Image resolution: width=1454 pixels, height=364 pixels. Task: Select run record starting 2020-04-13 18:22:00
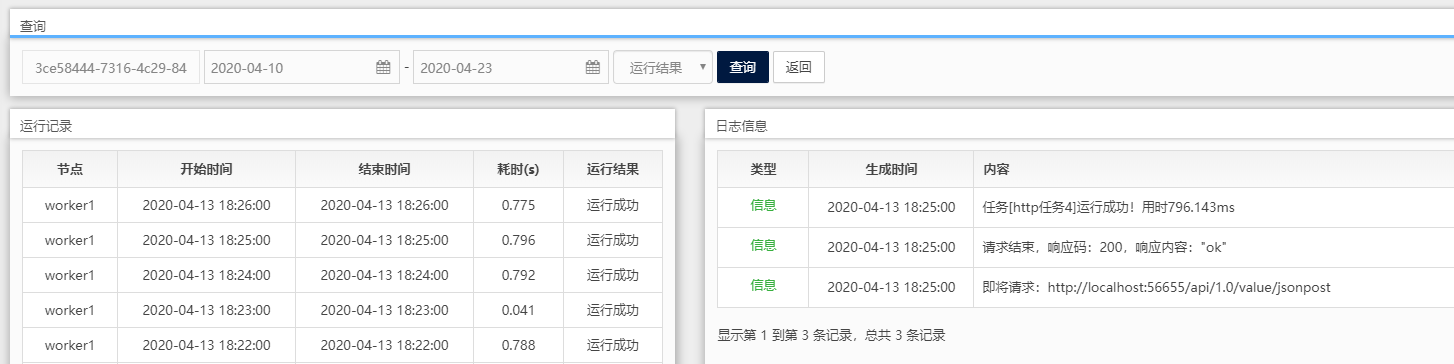click(x=342, y=345)
